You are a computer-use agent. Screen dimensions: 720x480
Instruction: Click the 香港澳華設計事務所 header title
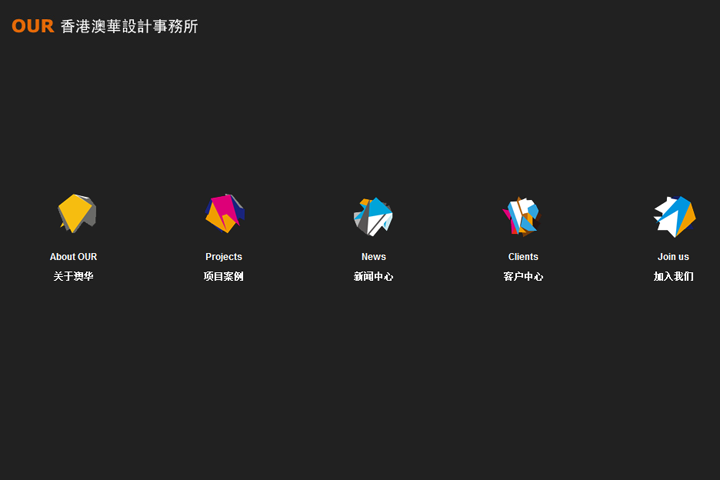(129, 27)
